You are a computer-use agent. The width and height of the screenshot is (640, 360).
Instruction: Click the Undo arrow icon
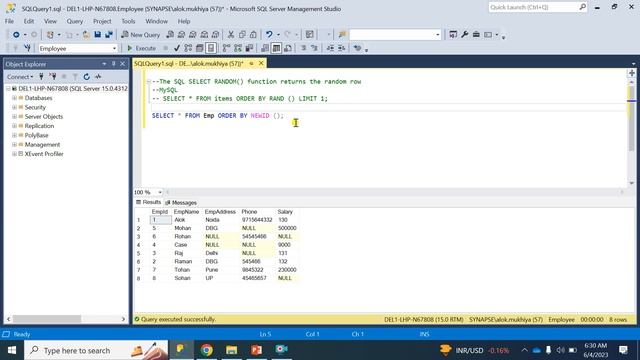pyautogui.click(x=269, y=35)
